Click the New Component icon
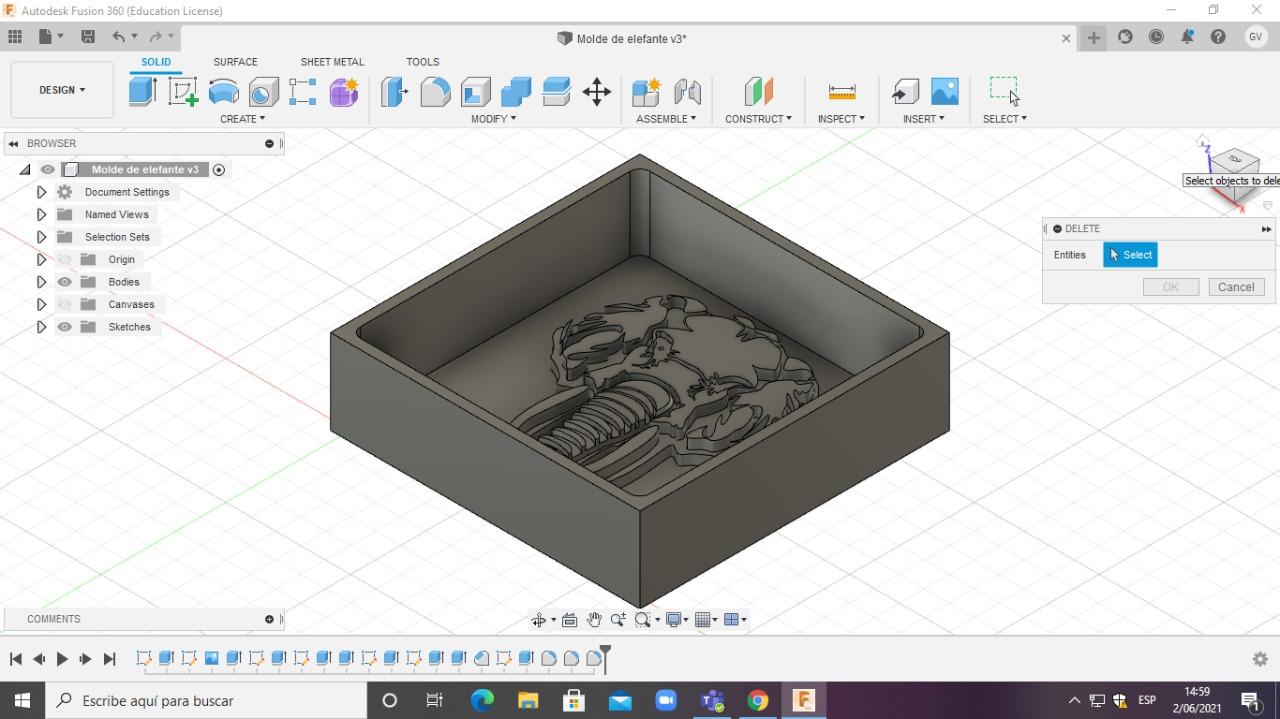Image resolution: width=1280 pixels, height=719 pixels. click(646, 92)
